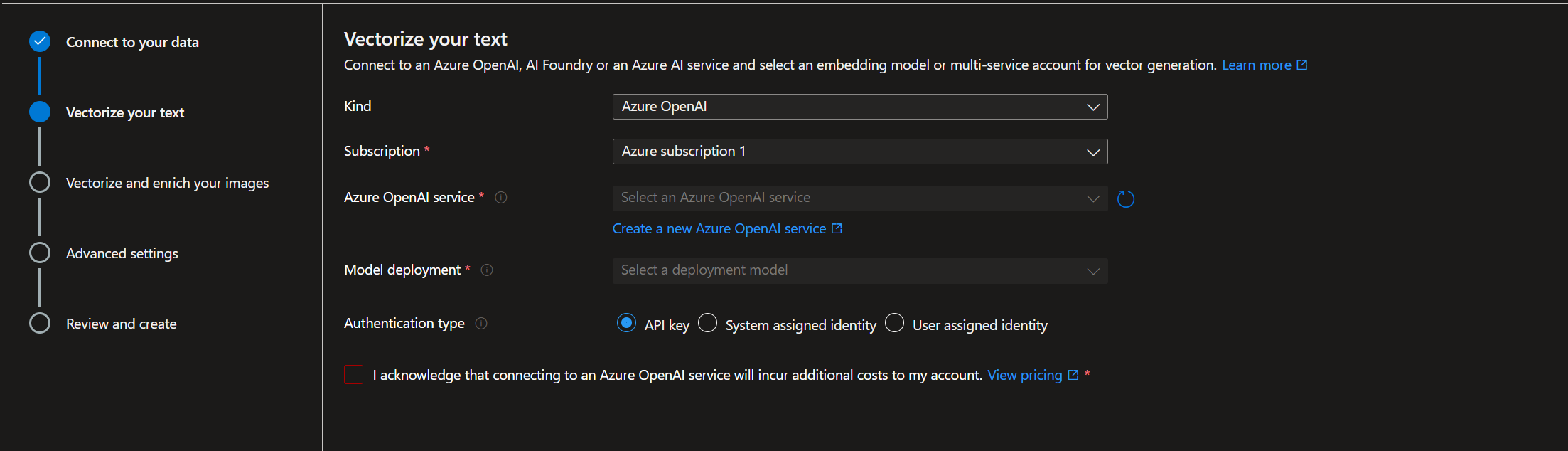
Task: Select the API key radio button
Action: tap(626, 324)
